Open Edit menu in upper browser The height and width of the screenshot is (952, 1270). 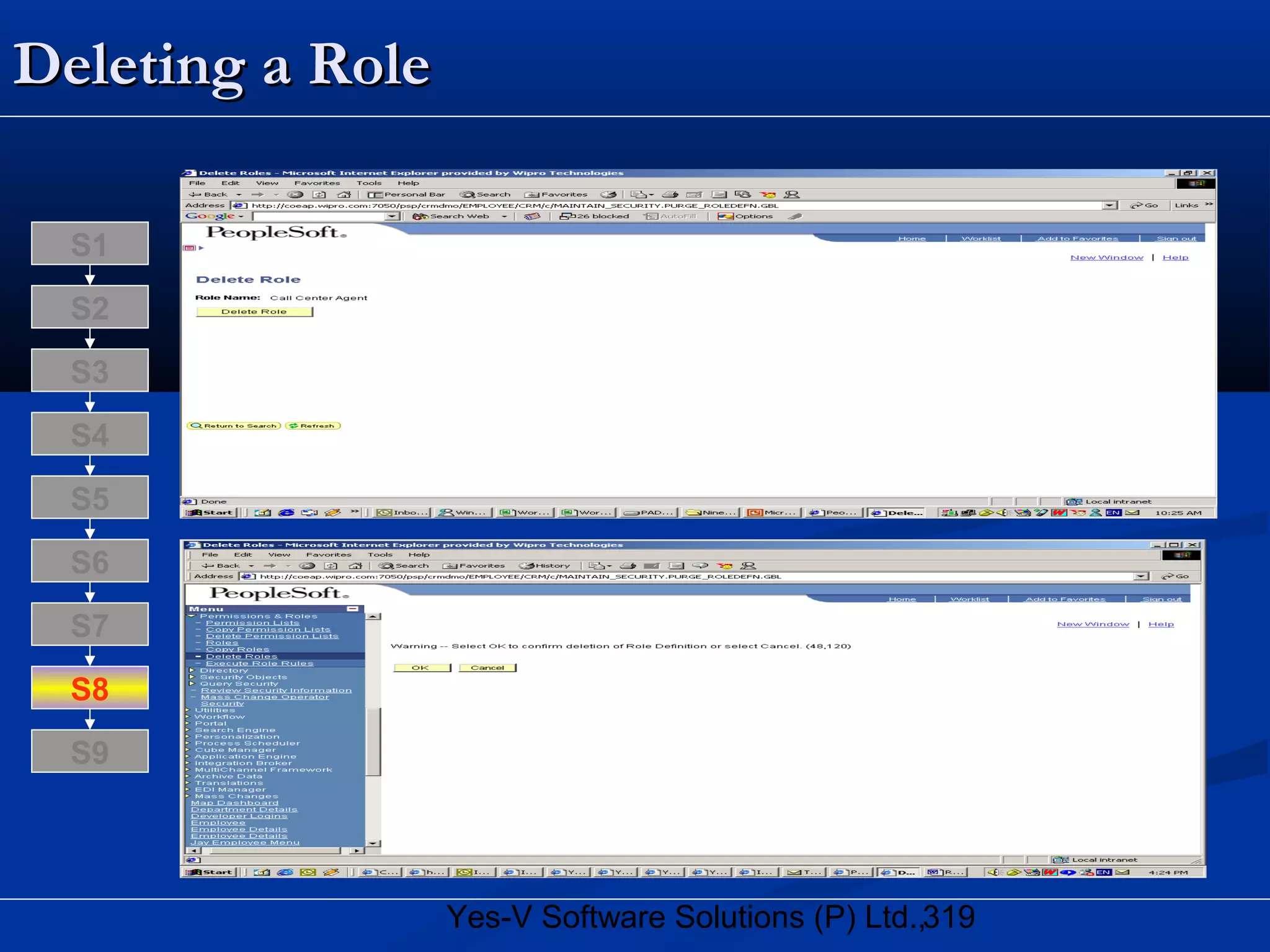tap(230, 183)
